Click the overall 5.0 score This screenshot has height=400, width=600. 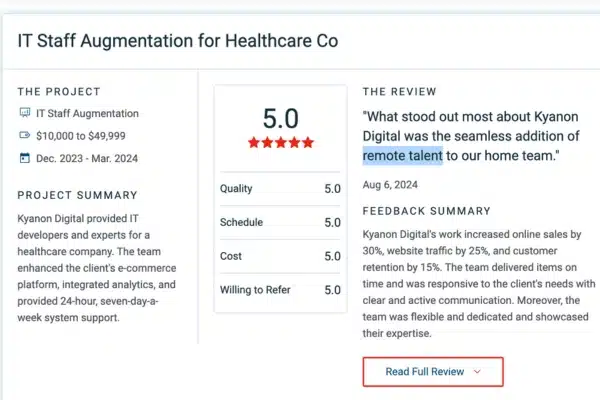[280, 119]
